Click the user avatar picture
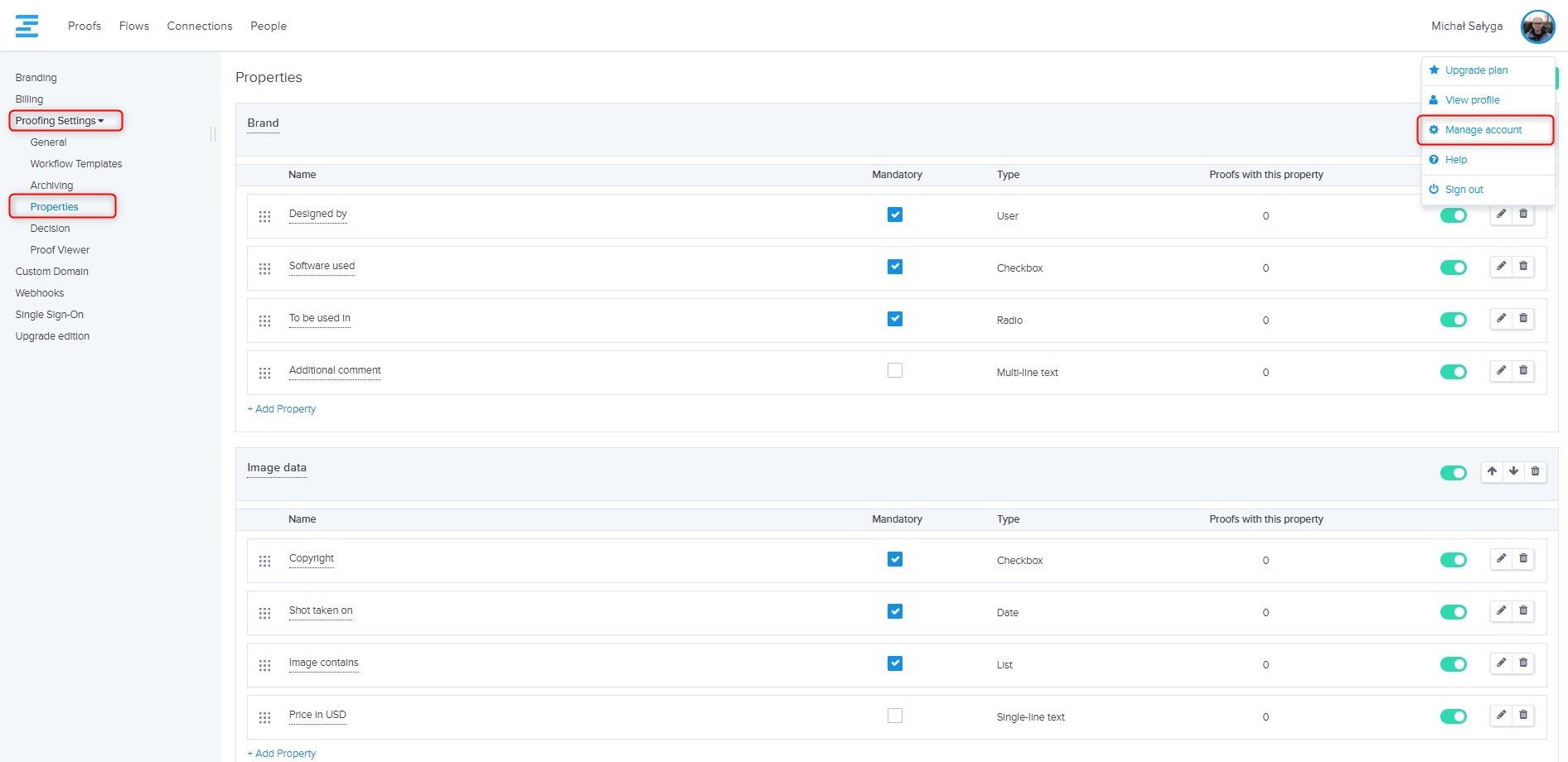1568x762 pixels. (1537, 27)
